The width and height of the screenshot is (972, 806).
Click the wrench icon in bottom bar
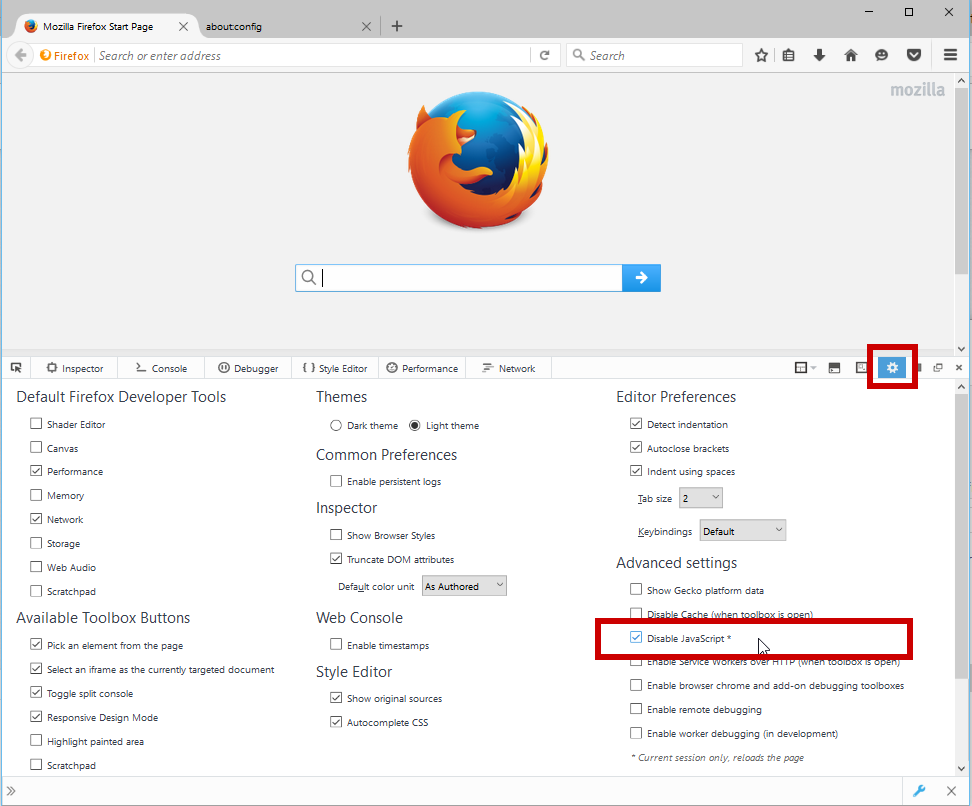point(919,790)
